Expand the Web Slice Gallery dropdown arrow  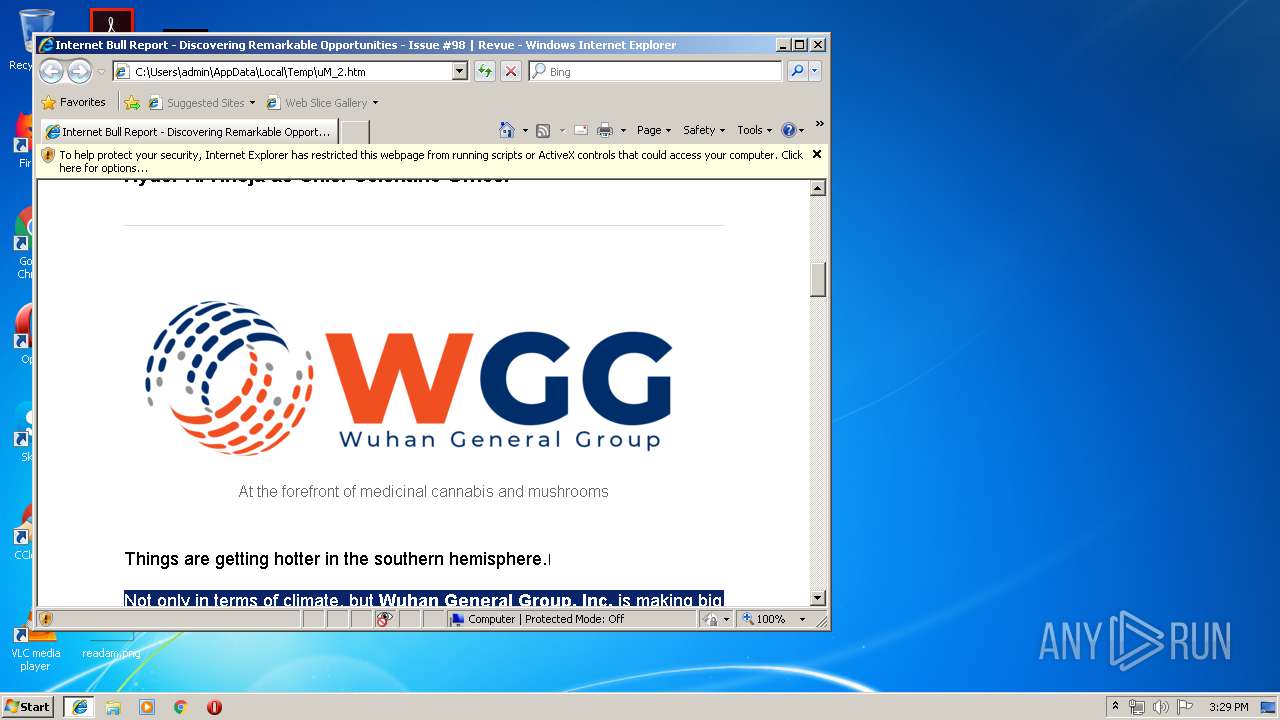(375, 102)
